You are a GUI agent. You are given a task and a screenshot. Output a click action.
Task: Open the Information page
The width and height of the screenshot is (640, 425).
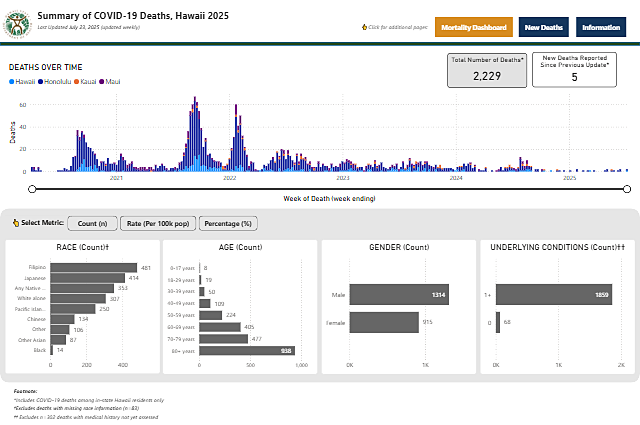coord(600,28)
